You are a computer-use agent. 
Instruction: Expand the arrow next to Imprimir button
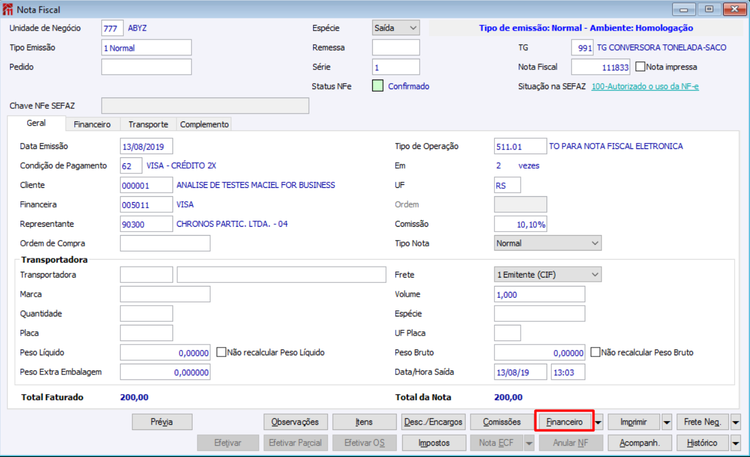click(x=667, y=422)
